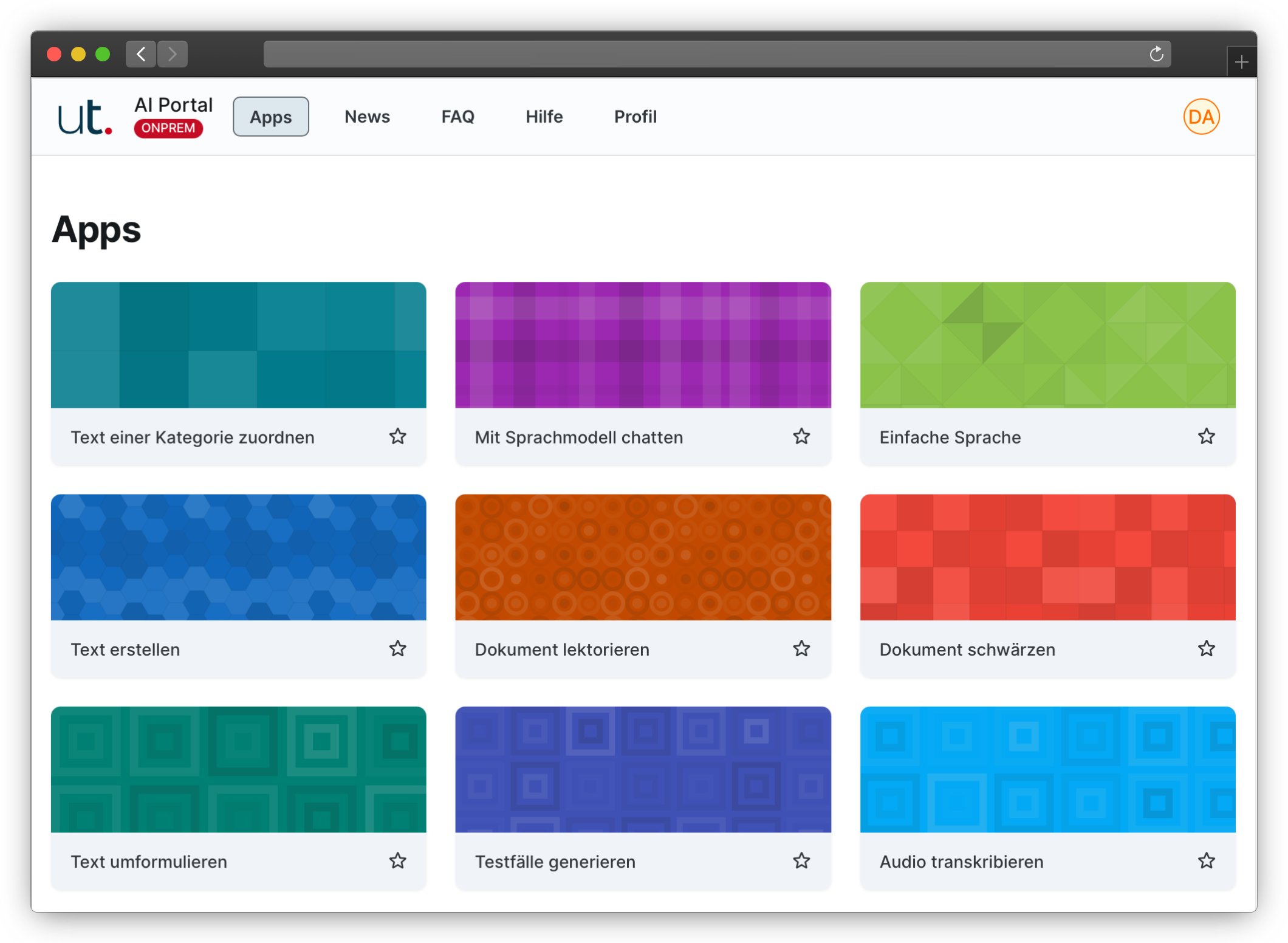The image size is (1288, 943).
Task: Favorite the Text einer Kategorie zuordnen app
Action: pyautogui.click(x=397, y=436)
